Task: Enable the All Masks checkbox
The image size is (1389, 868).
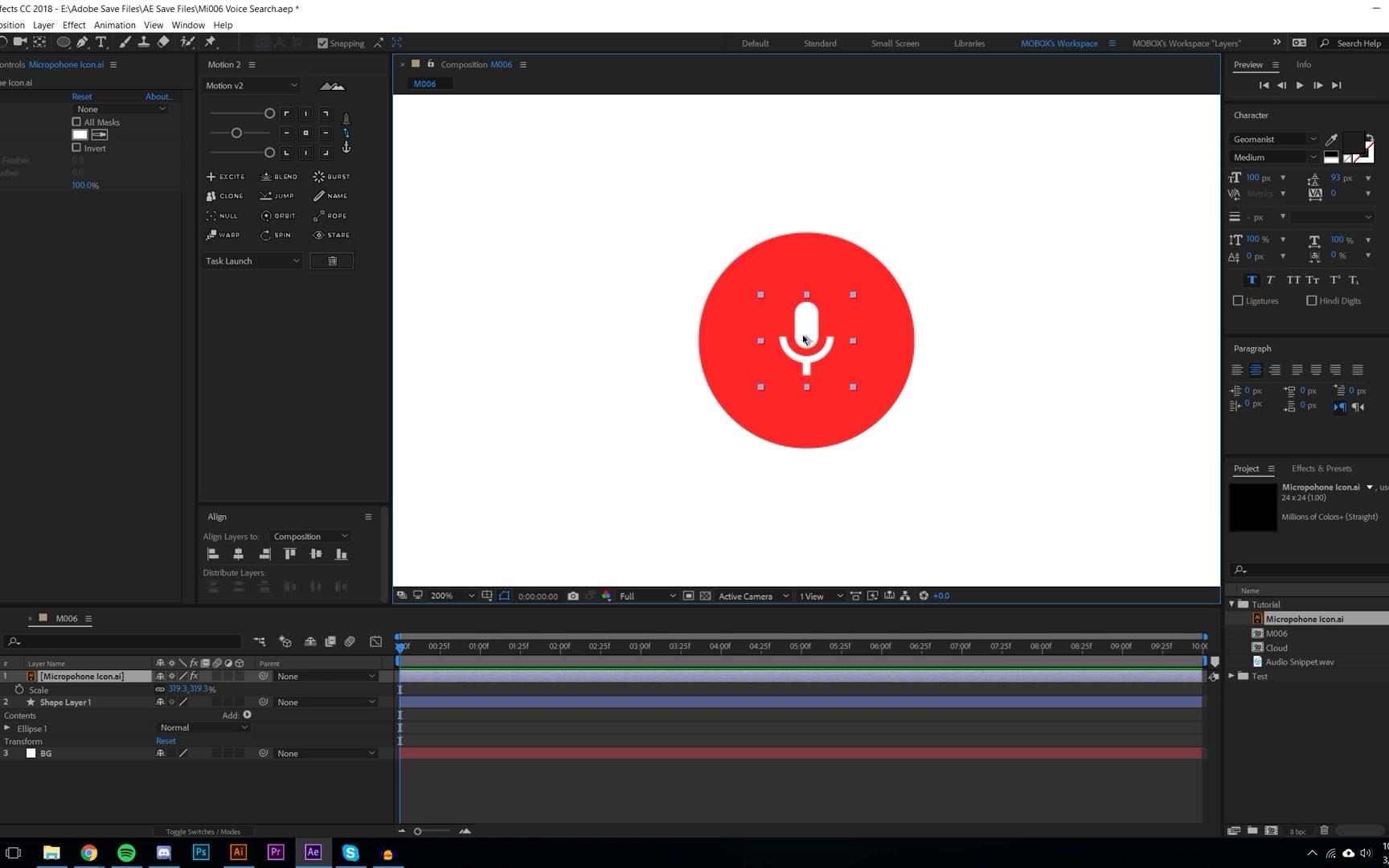Action: tap(76, 122)
